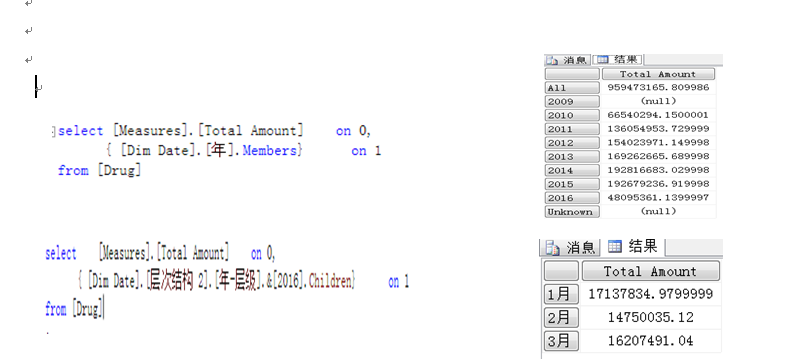Click the 'from [Drug]' line under the Children query
This screenshot has width=791, height=363.
[74, 309]
